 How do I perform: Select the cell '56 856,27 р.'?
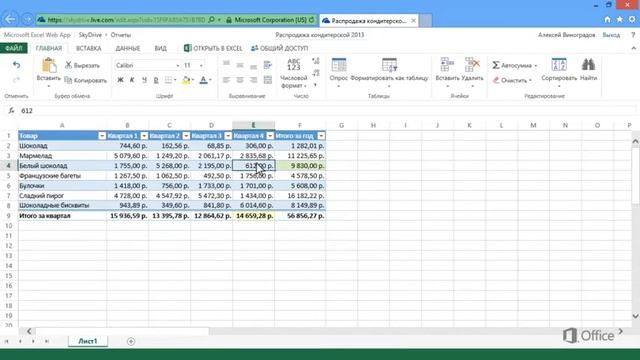click(300, 216)
